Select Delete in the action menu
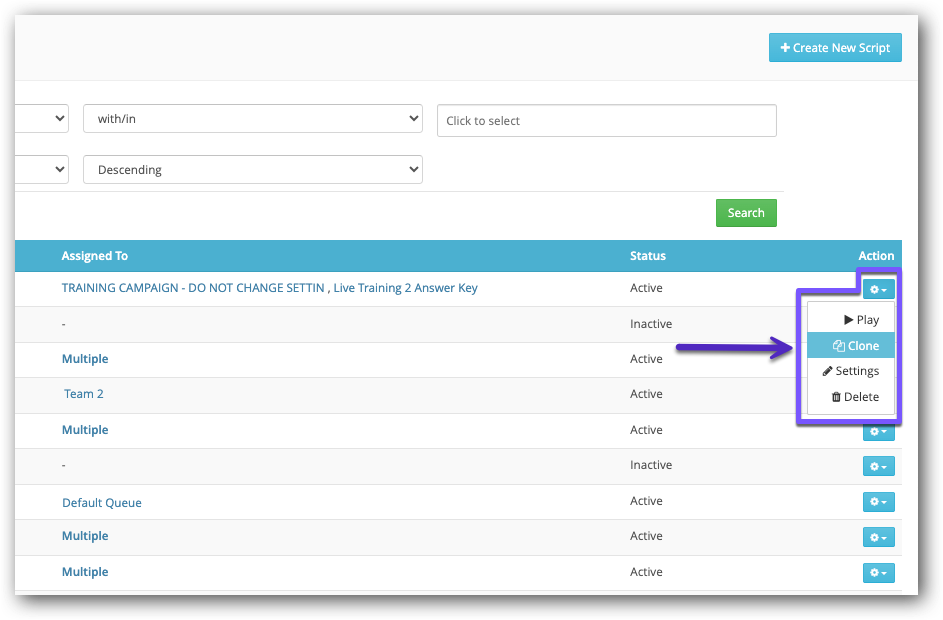Screen dimensions: 943x620 (x=855, y=397)
